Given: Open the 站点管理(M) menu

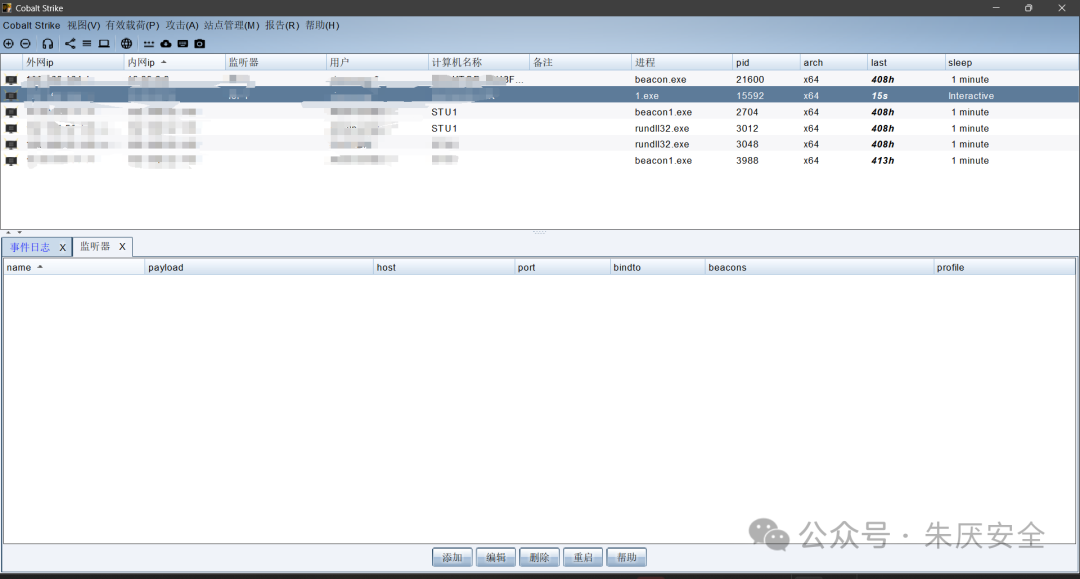Looking at the screenshot, I should click(231, 25).
